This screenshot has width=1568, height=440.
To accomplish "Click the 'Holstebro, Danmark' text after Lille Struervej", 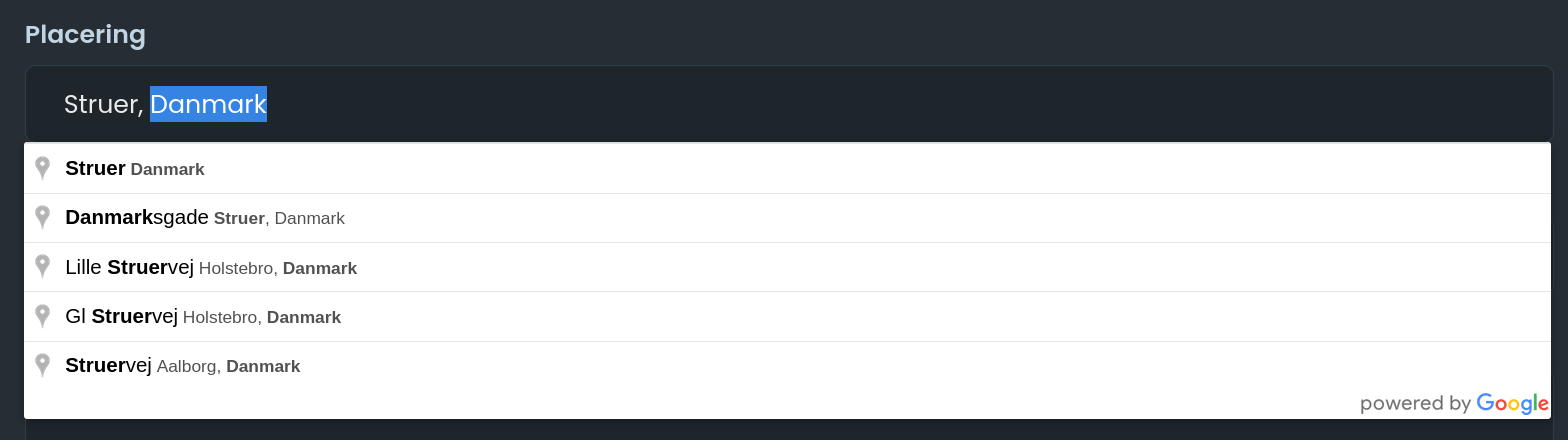I will (x=278, y=268).
